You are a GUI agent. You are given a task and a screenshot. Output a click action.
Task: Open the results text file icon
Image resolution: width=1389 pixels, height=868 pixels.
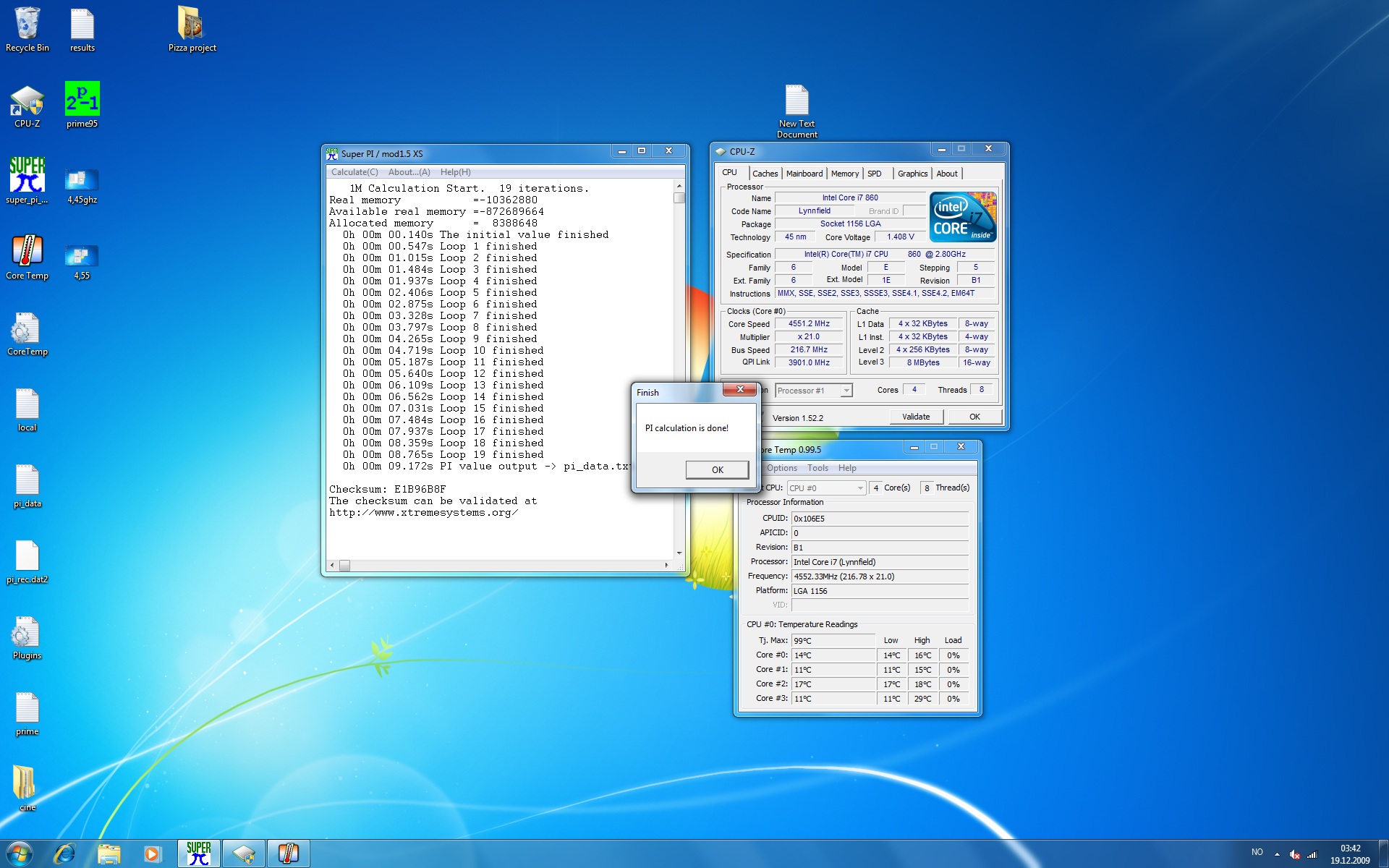[82, 29]
